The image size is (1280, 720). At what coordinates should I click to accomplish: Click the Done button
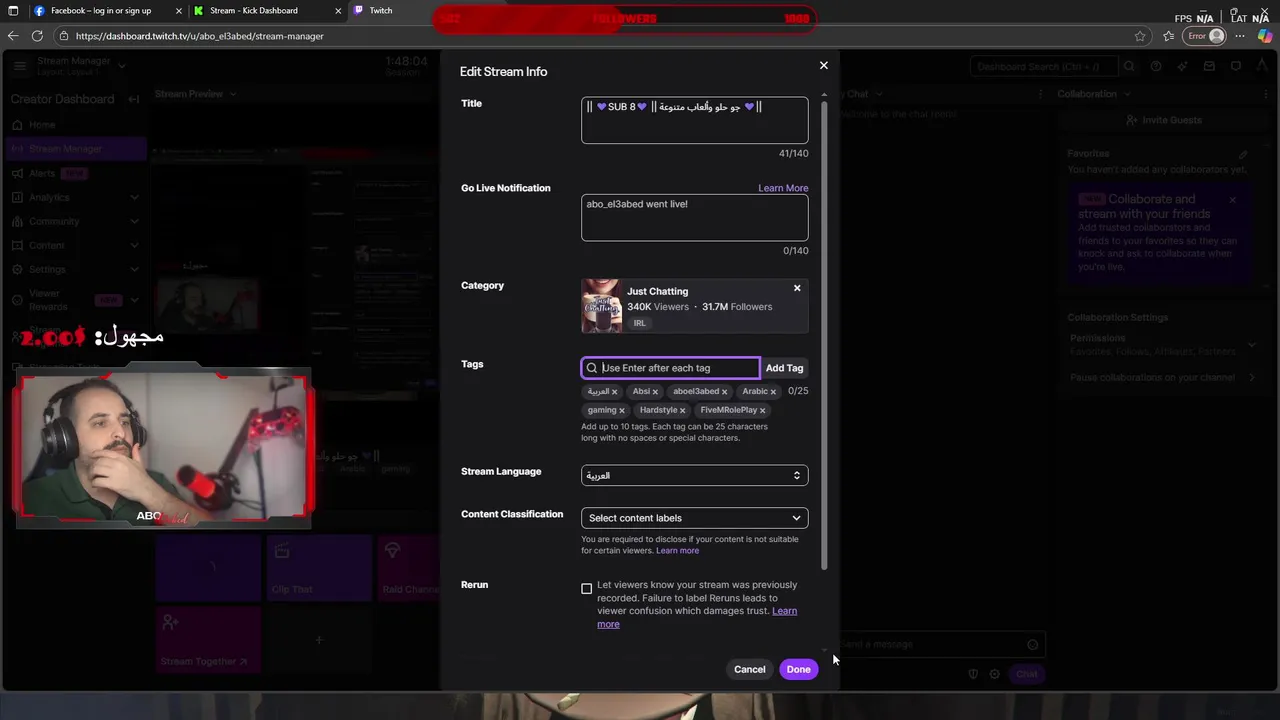798,670
